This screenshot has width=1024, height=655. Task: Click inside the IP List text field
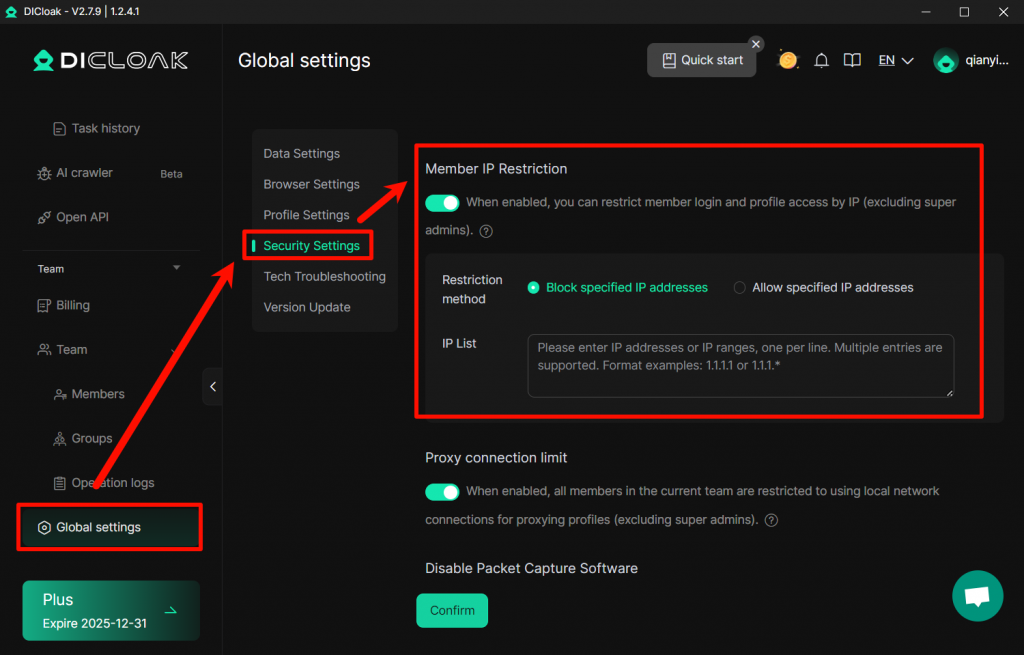coord(740,365)
